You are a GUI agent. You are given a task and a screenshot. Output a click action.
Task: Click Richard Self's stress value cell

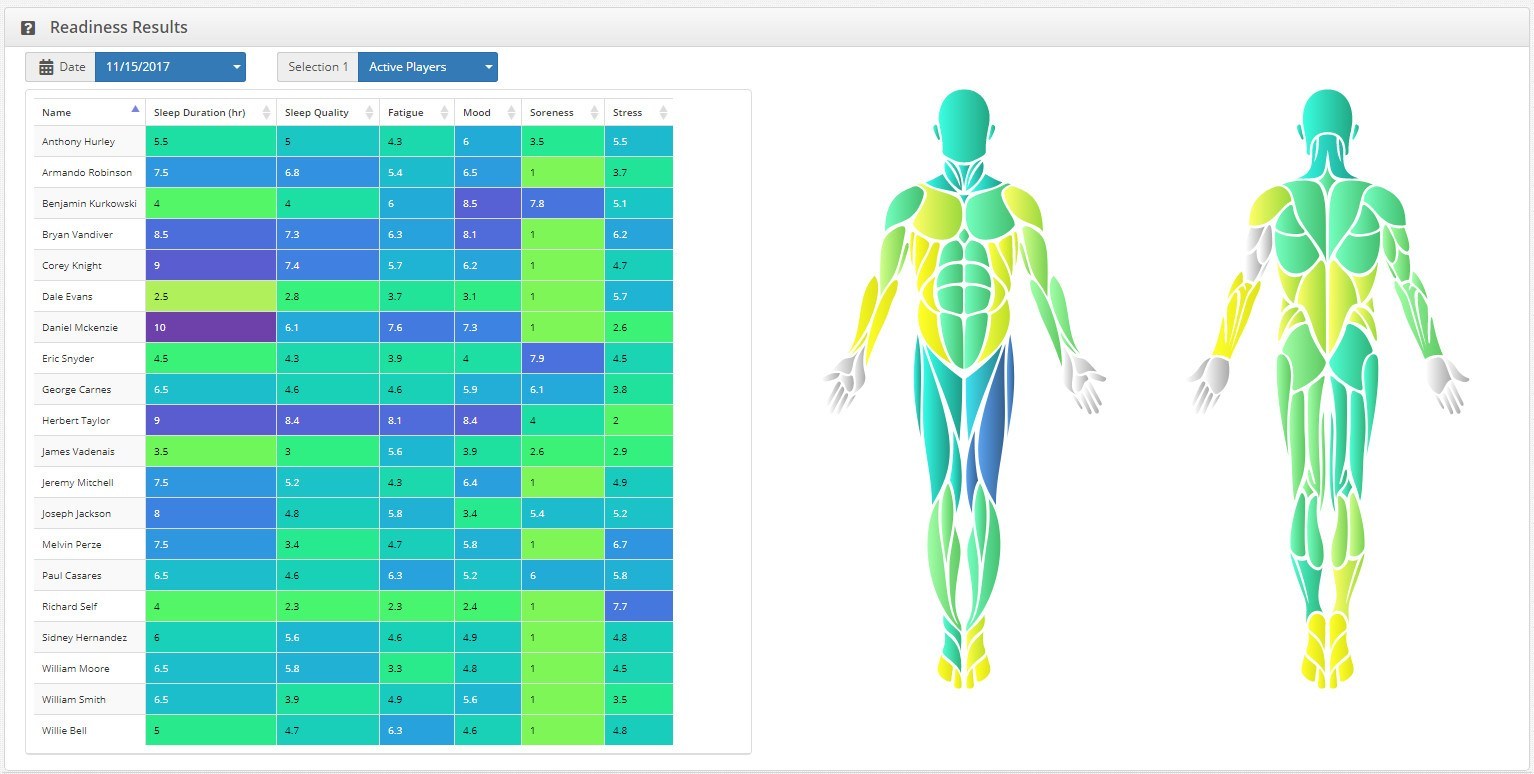pyautogui.click(x=638, y=607)
